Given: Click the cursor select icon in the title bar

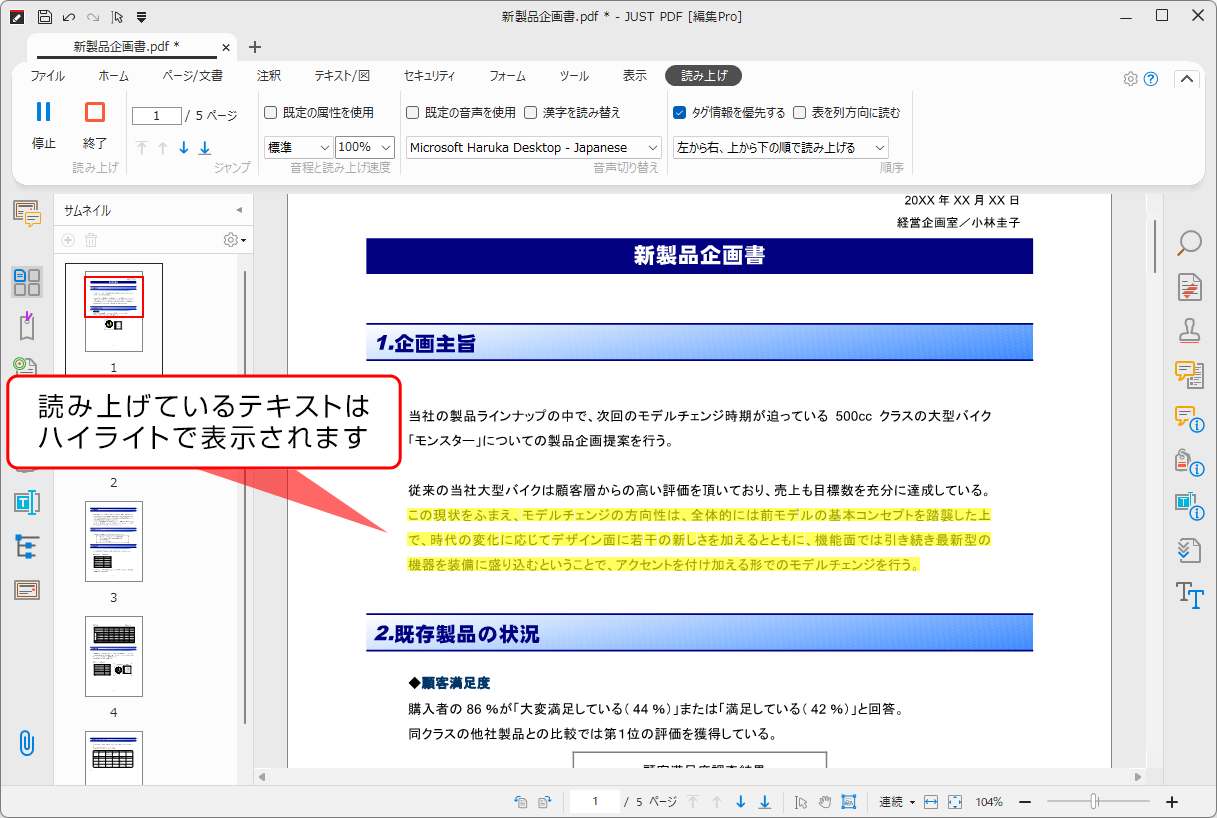Looking at the screenshot, I should pos(117,17).
